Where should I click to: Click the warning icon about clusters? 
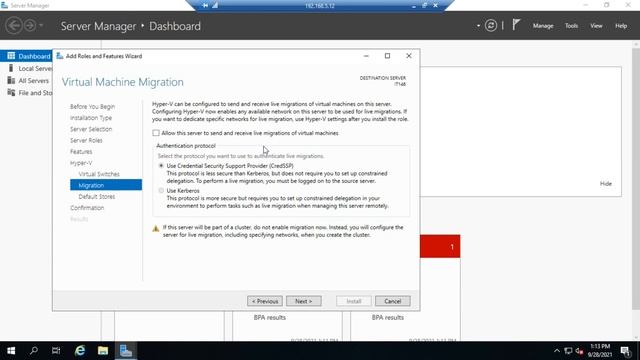[x=156, y=229]
